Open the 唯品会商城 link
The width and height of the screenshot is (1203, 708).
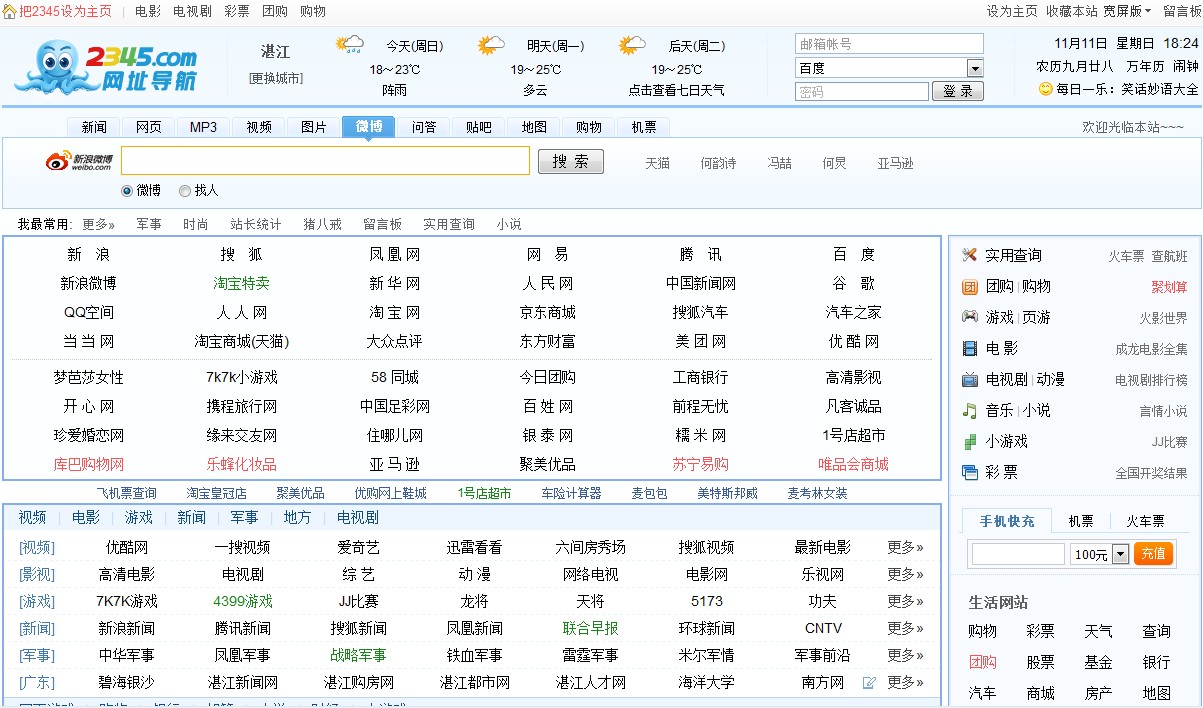[853, 464]
